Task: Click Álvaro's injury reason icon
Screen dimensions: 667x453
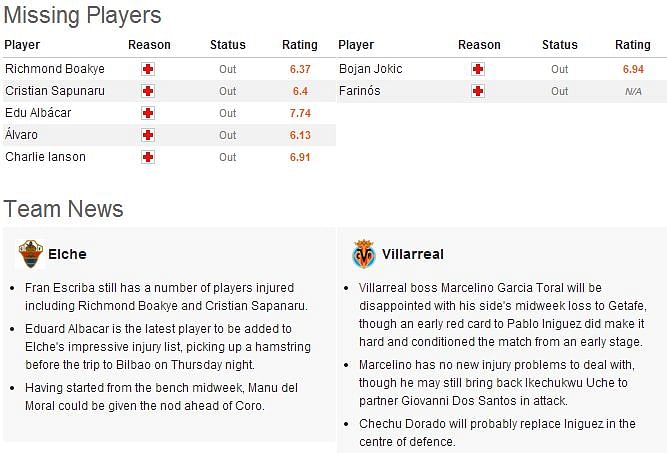Action: [148, 135]
